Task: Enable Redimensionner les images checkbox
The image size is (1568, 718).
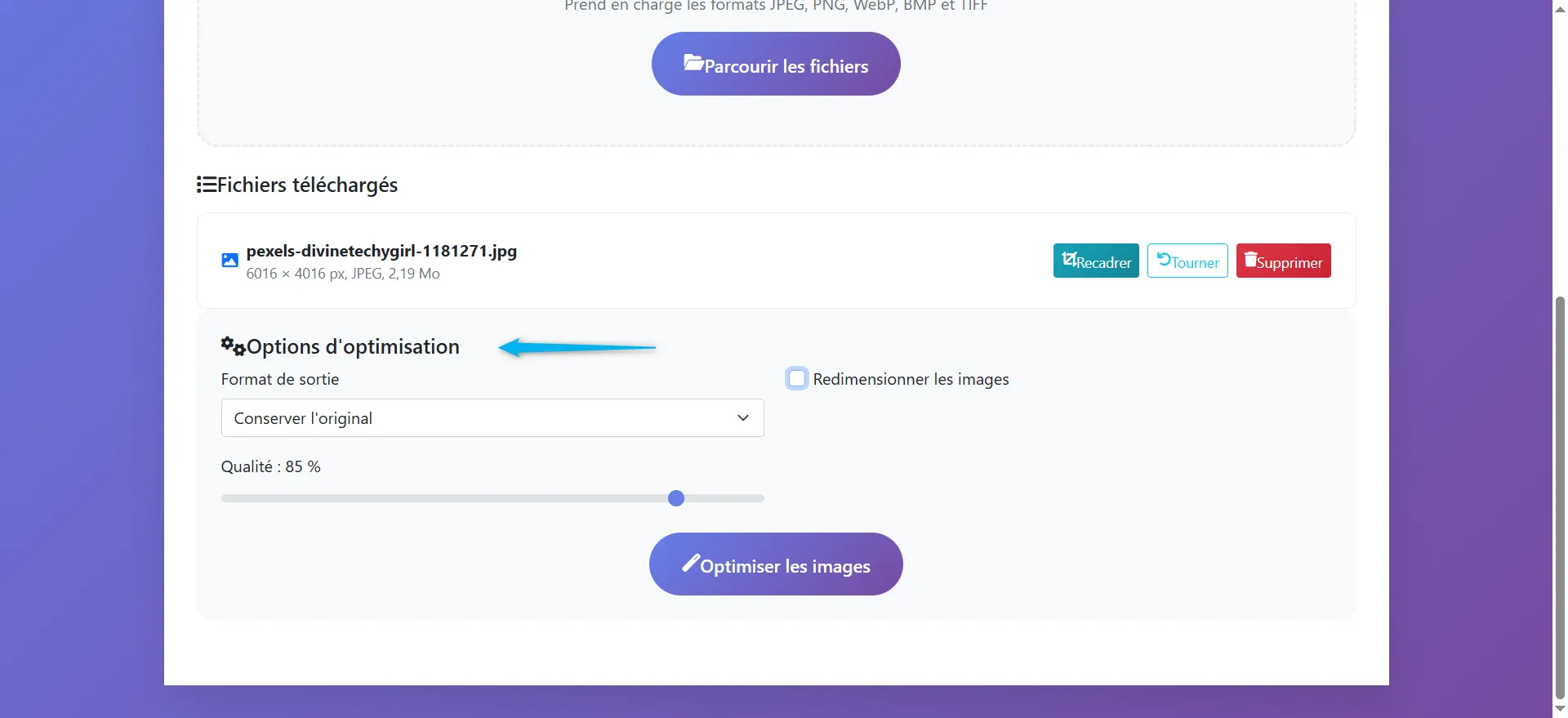Action: pos(797,378)
